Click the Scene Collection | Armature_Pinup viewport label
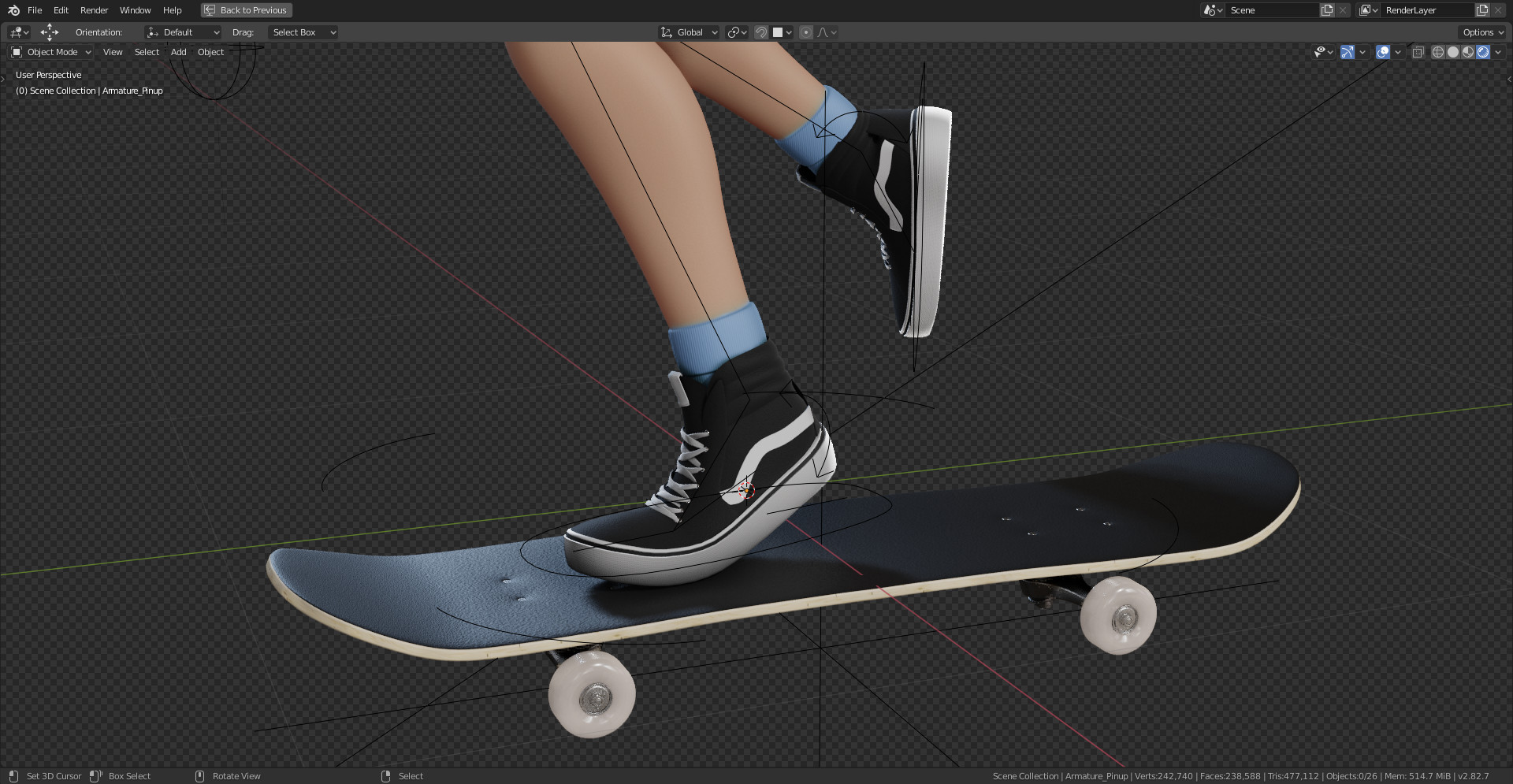This screenshot has height=784, width=1513. tap(89, 91)
